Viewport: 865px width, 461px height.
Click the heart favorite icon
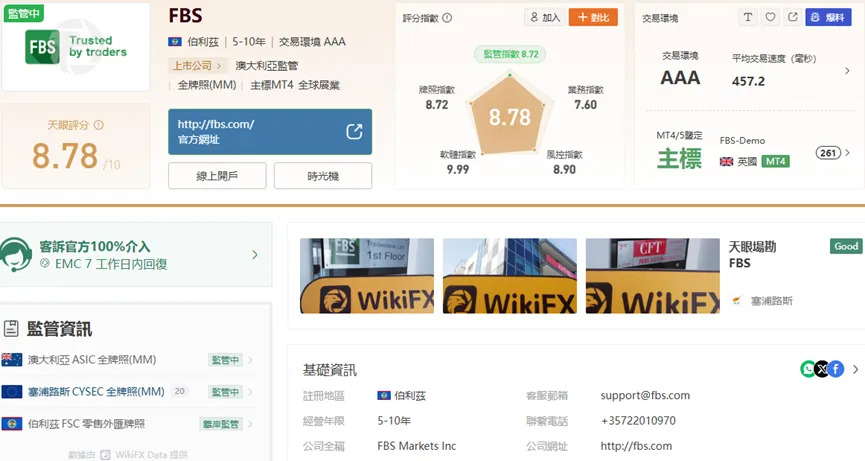pos(770,17)
